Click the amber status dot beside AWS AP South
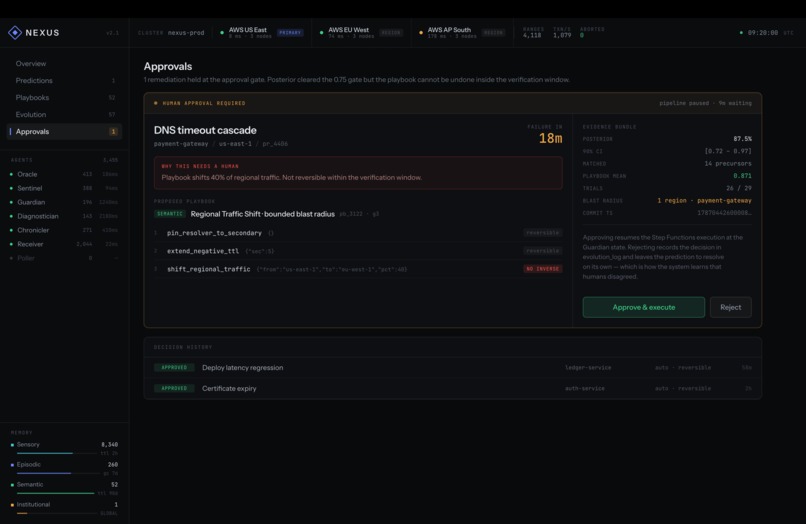This screenshot has width=806, height=524. tap(421, 32)
